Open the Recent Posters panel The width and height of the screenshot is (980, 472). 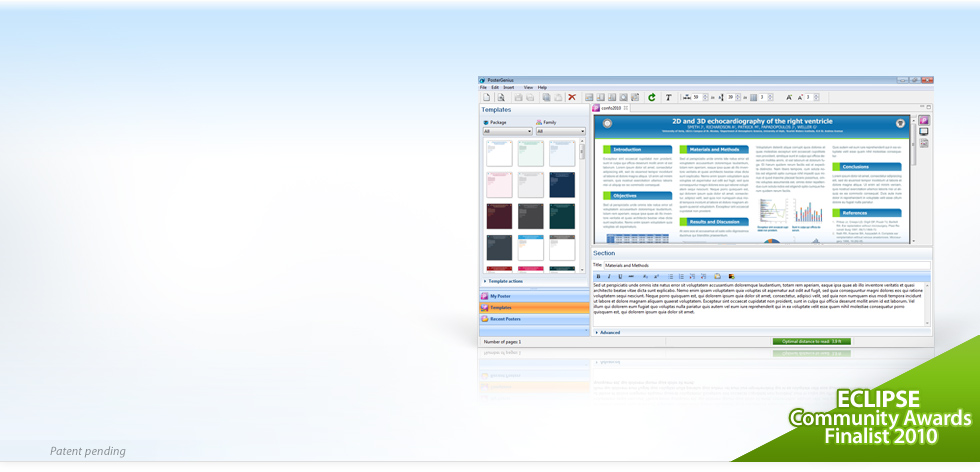(x=534, y=319)
